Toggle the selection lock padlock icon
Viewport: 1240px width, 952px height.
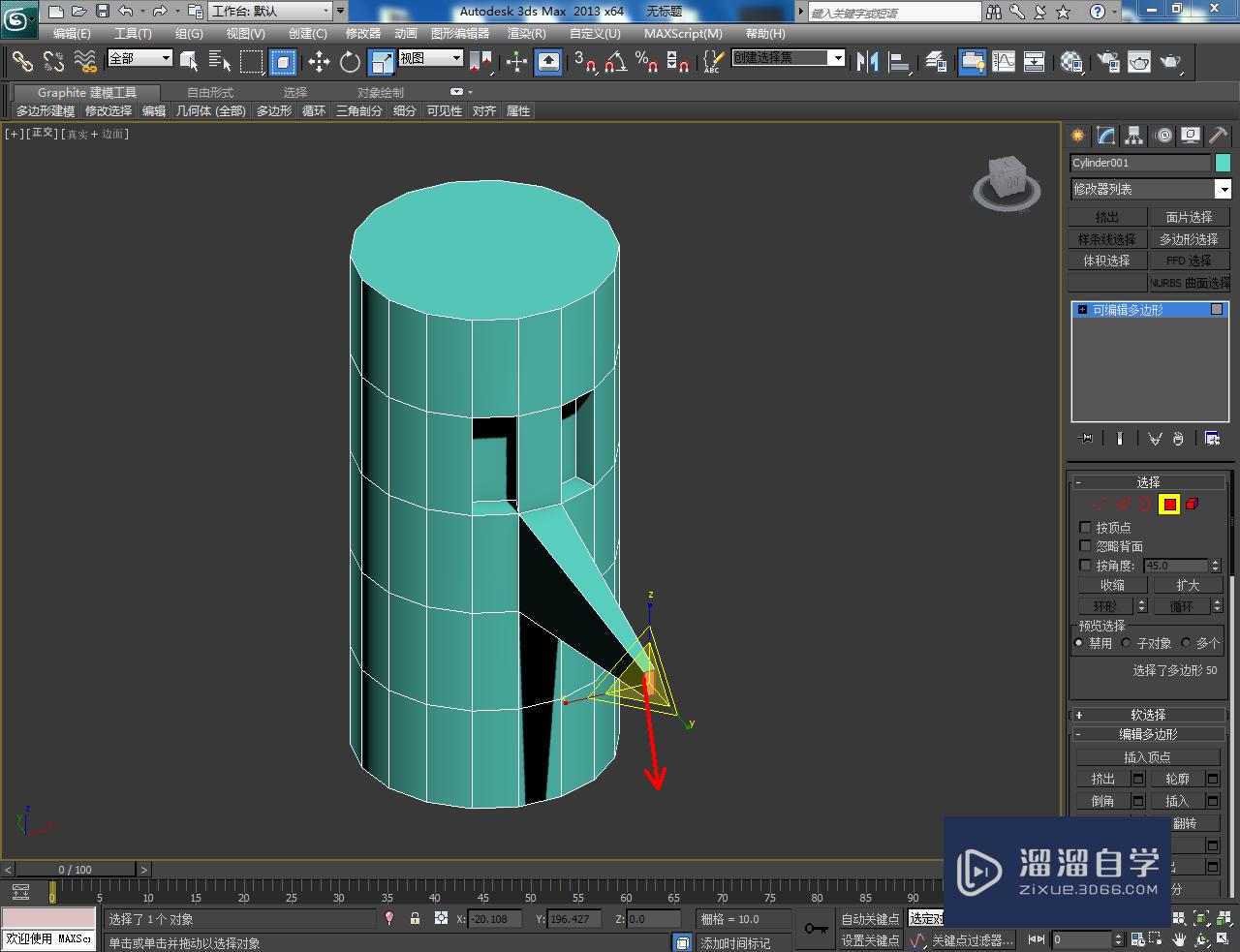pyautogui.click(x=415, y=918)
